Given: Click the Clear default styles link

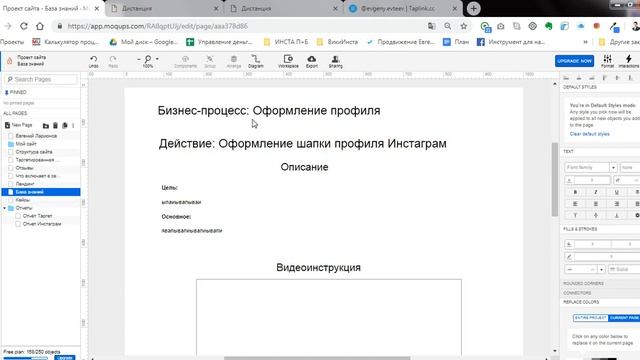Looking at the screenshot, I should coord(589,134).
